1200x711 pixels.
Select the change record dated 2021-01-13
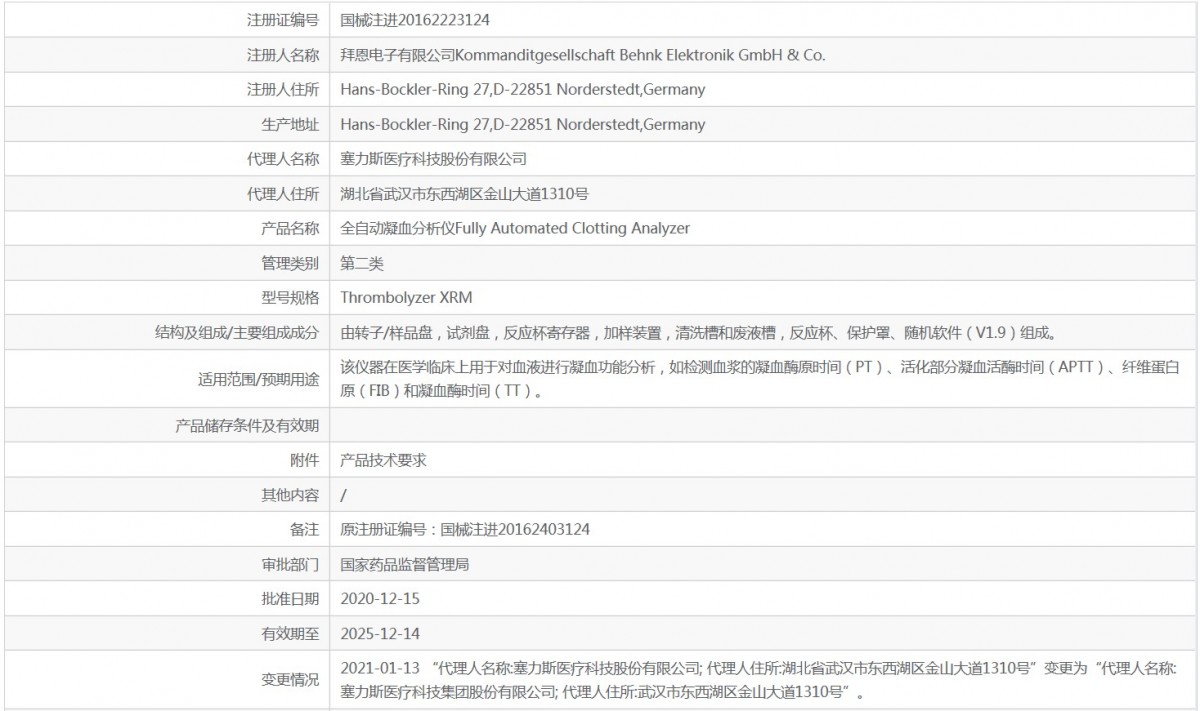760,680
